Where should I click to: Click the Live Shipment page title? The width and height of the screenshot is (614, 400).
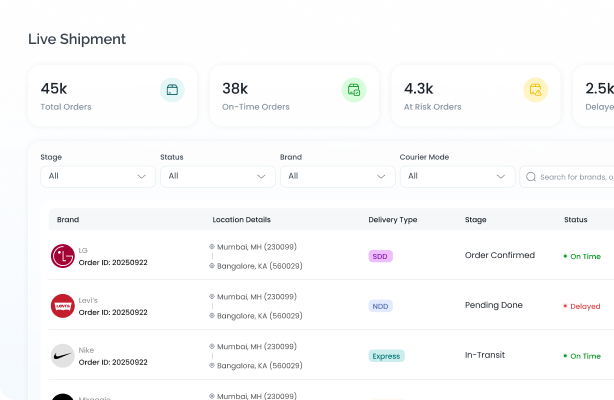click(77, 39)
